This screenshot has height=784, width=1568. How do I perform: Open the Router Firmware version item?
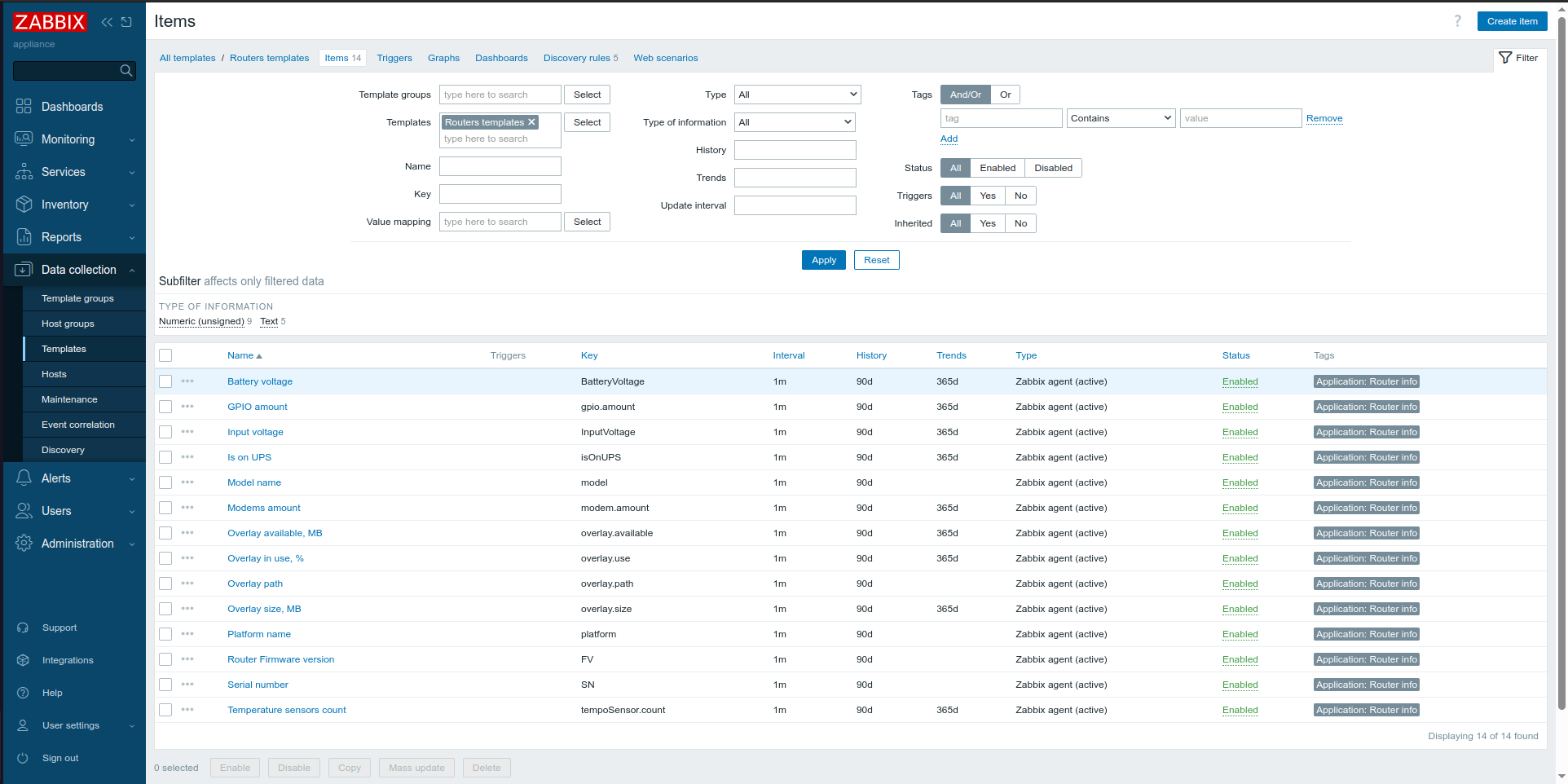click(x=280, y=659)
